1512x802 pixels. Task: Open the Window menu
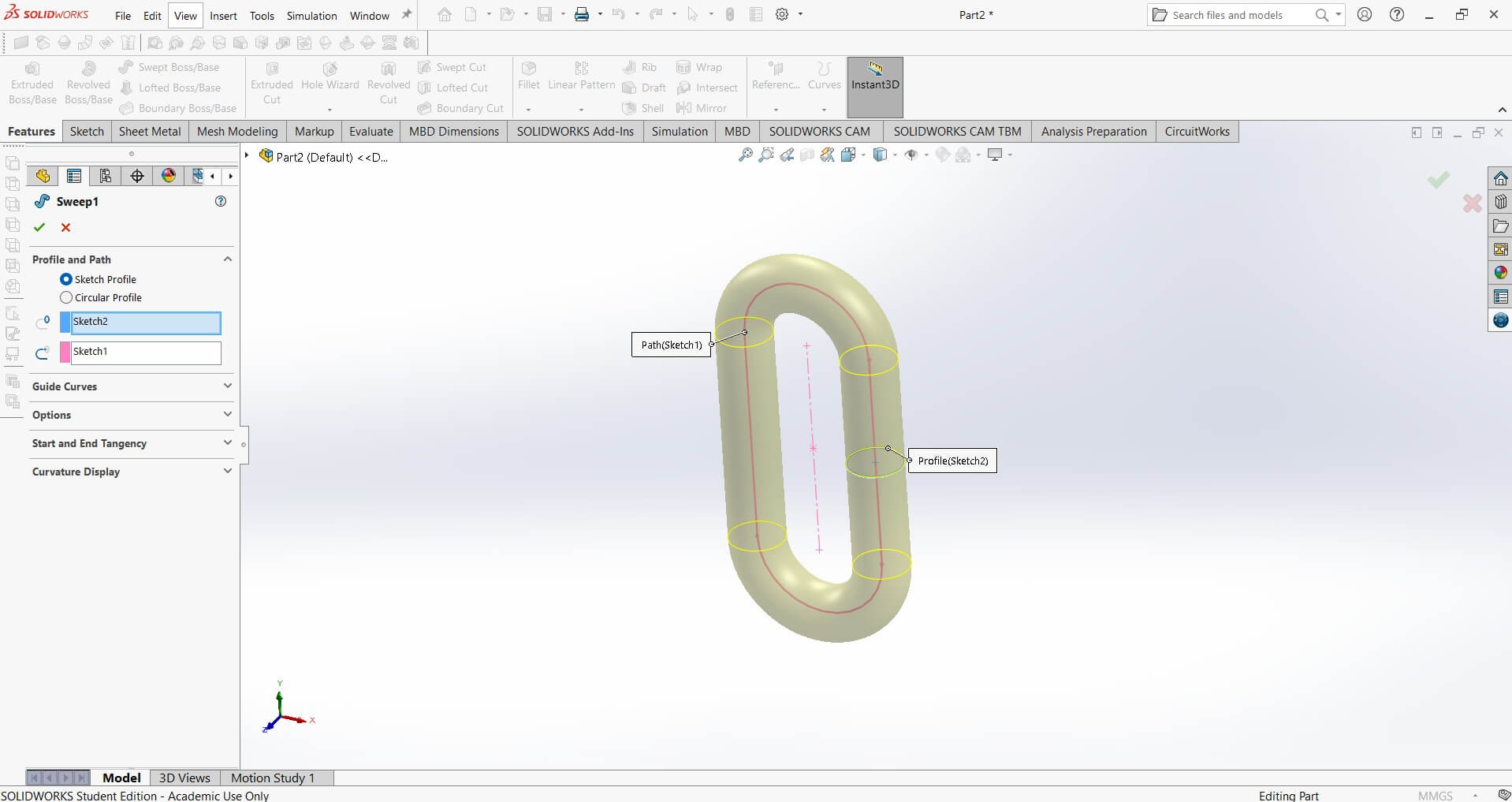coord(370,16)
